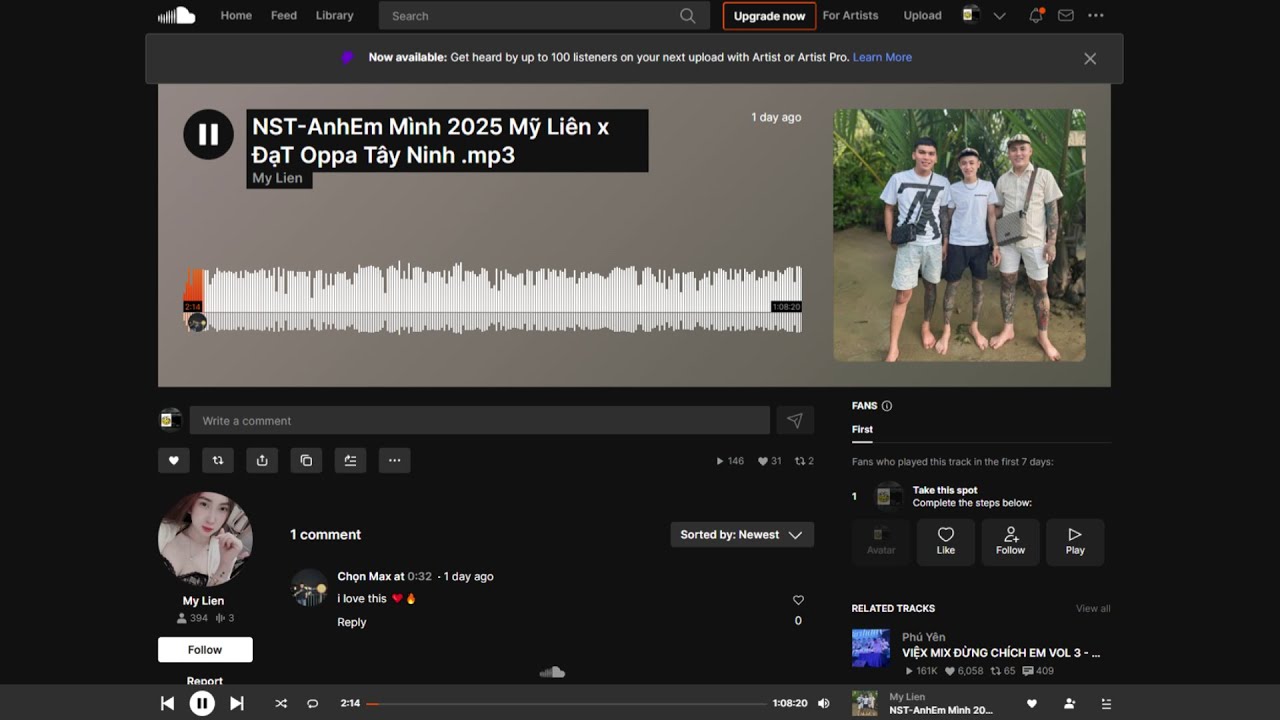Open the Sorted by: Newest dropdown

pos(742,534)
